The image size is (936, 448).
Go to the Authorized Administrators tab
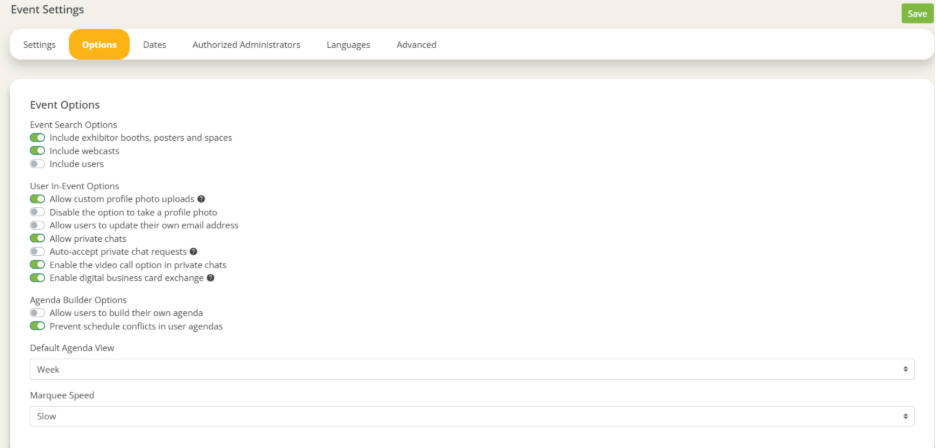[246, 45]
